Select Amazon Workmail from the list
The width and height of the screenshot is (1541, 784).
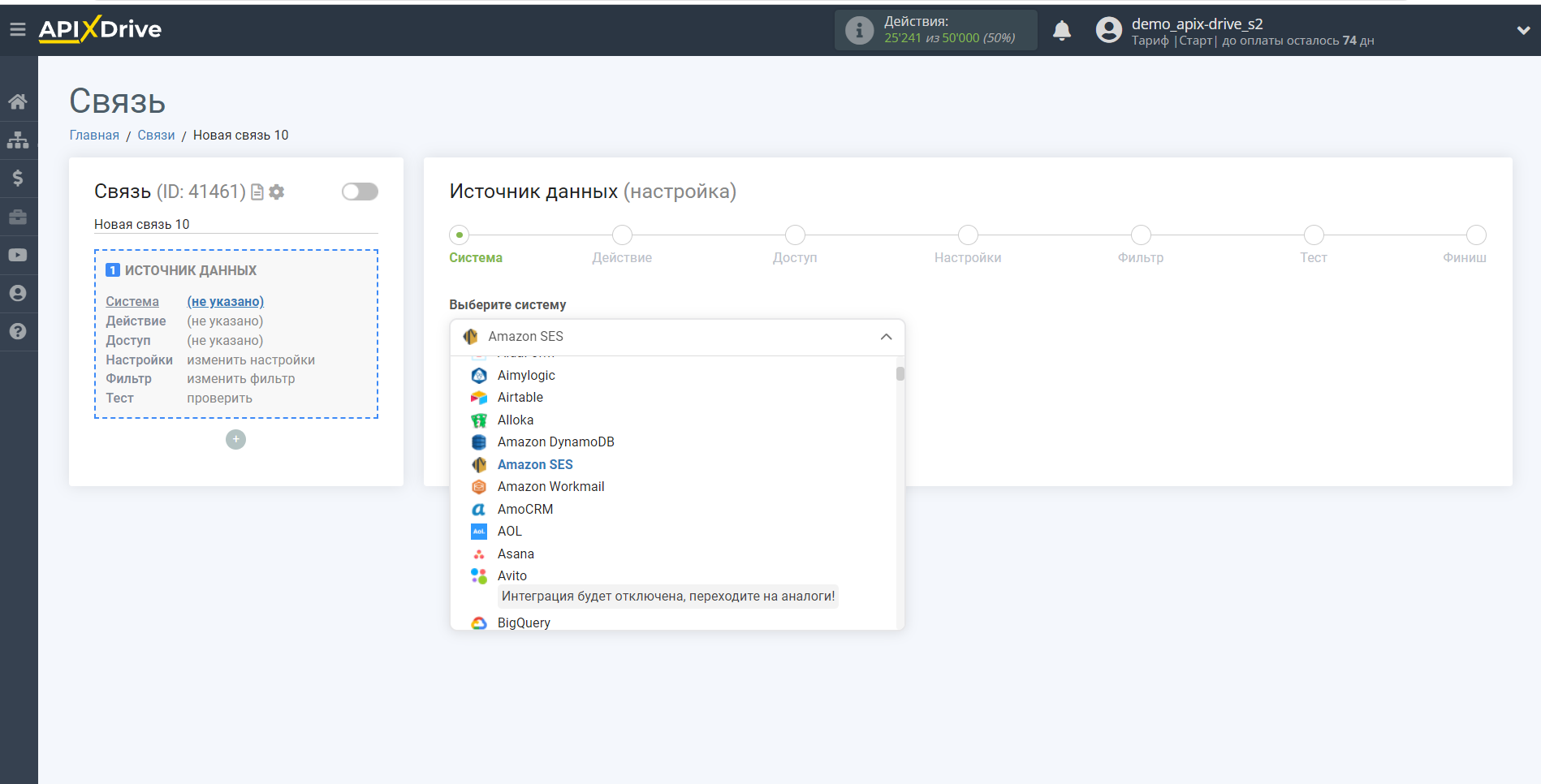click(x=550, y=487)
